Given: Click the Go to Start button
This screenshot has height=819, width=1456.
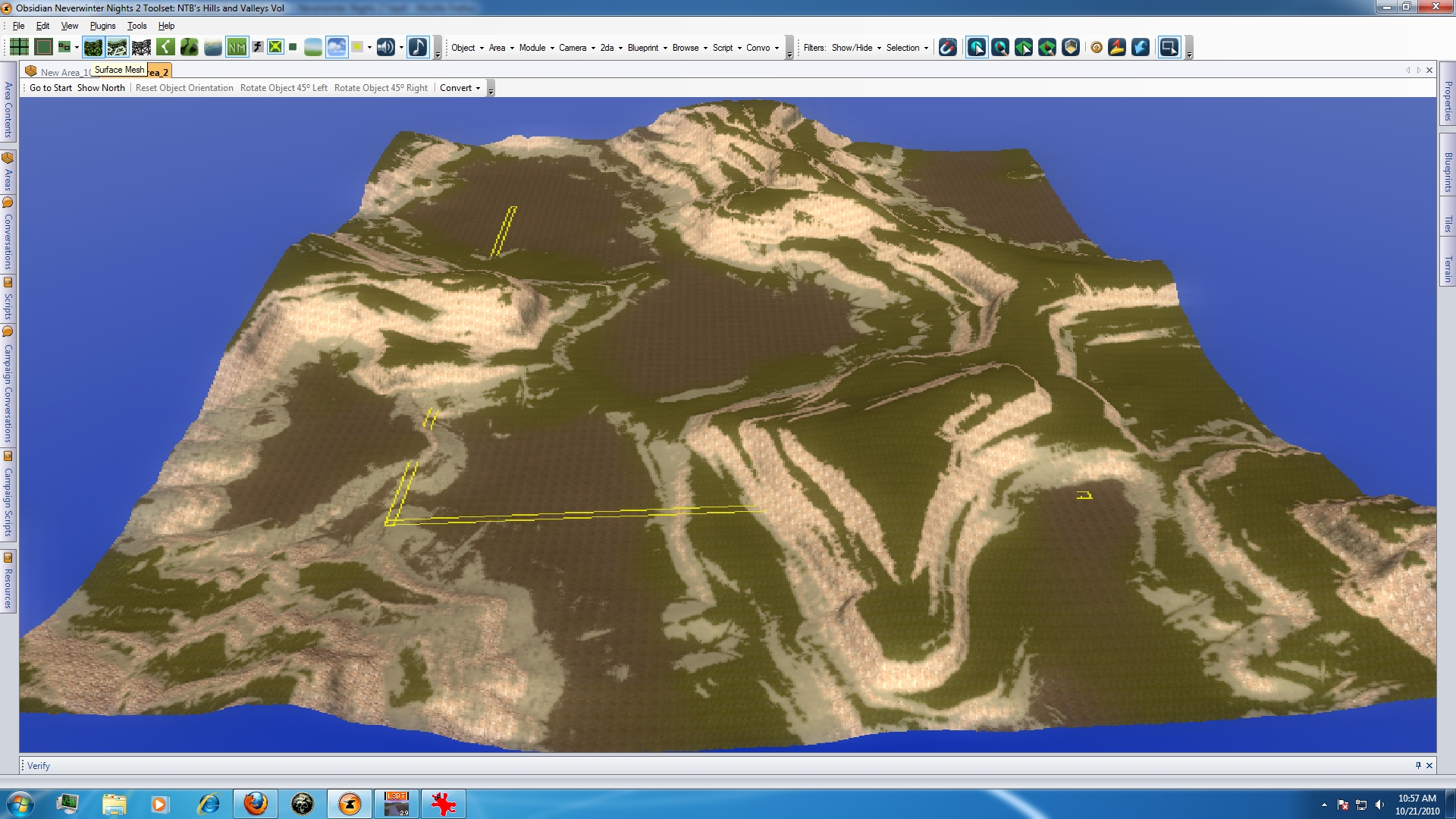Looking at the screenshot, I should pos(51,88).
